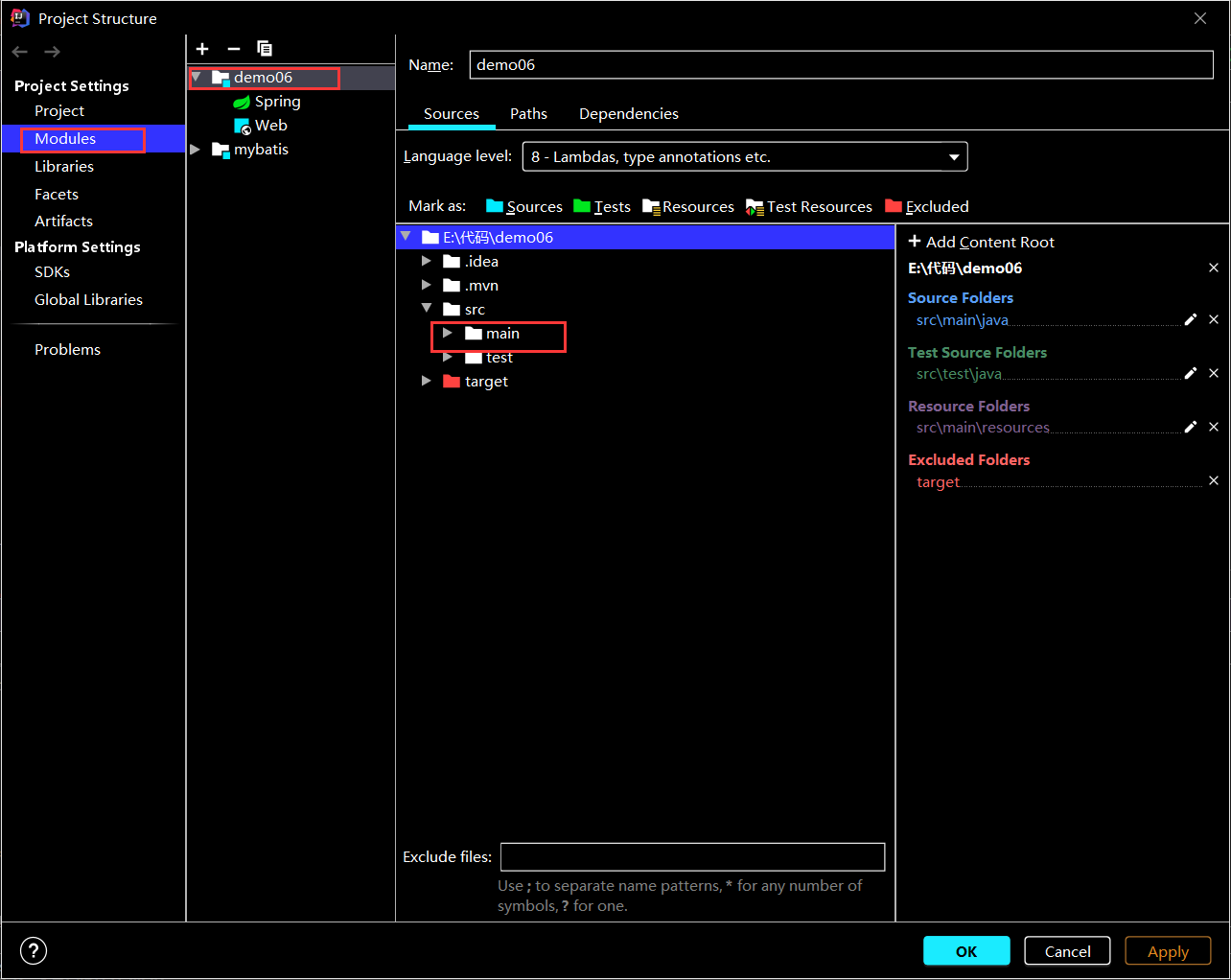Image resolution: width=1231 pixels, height=980 pixels.
Task: Unmark src\main\resources resource folder
Action: point(1214,427)
